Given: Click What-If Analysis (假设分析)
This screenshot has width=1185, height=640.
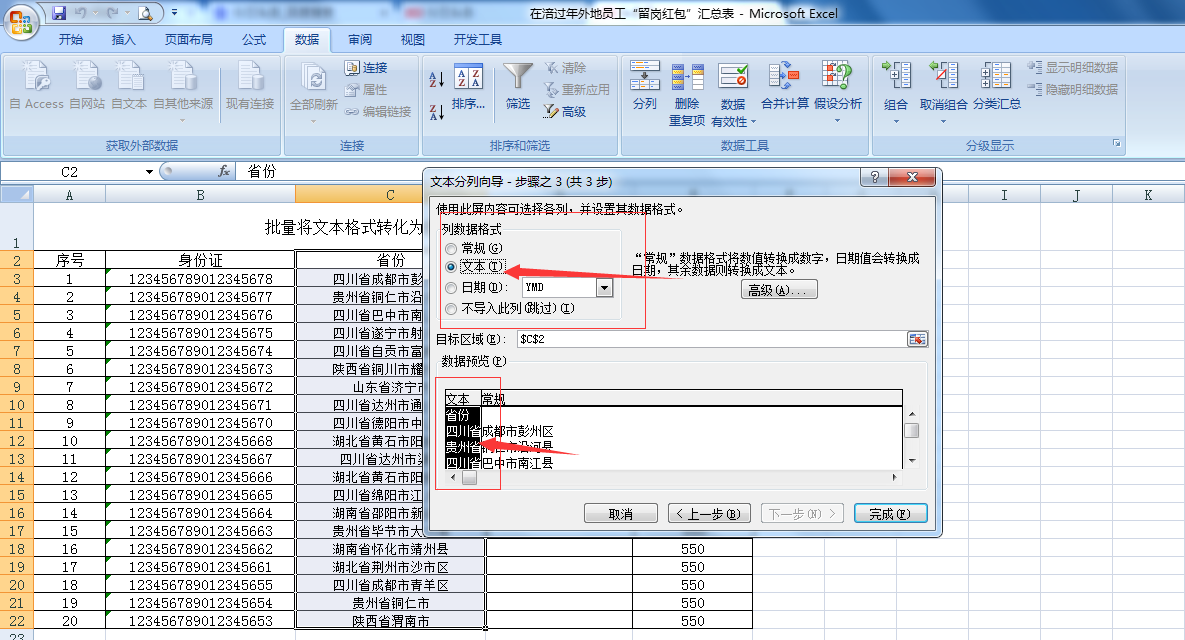Looking at the screenshot, I should (837, 85).
